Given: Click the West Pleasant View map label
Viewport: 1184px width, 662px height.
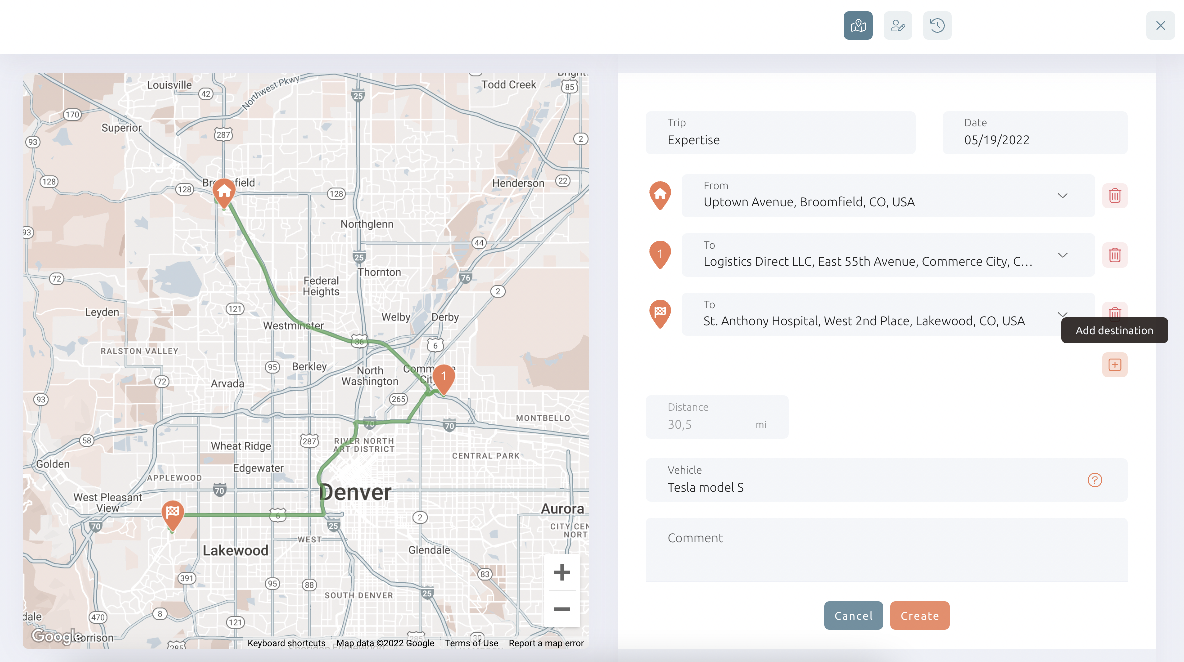Looking at the screenshot, I should [x=108, y=503].
